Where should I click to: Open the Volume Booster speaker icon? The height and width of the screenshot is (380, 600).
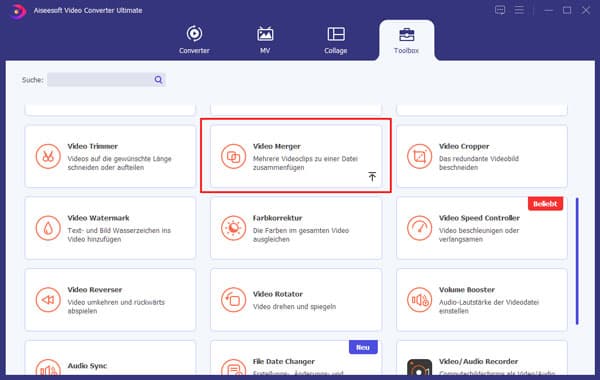[419, 300]
